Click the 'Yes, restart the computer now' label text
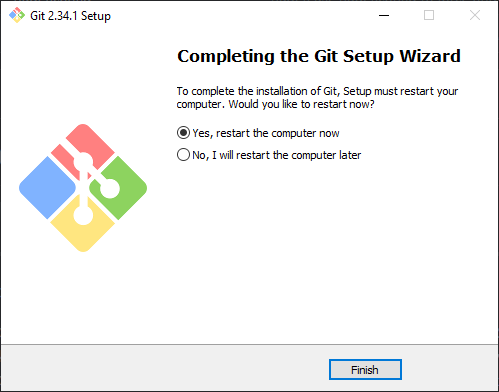This screenshot has height=392, width=499. (266, 133)
